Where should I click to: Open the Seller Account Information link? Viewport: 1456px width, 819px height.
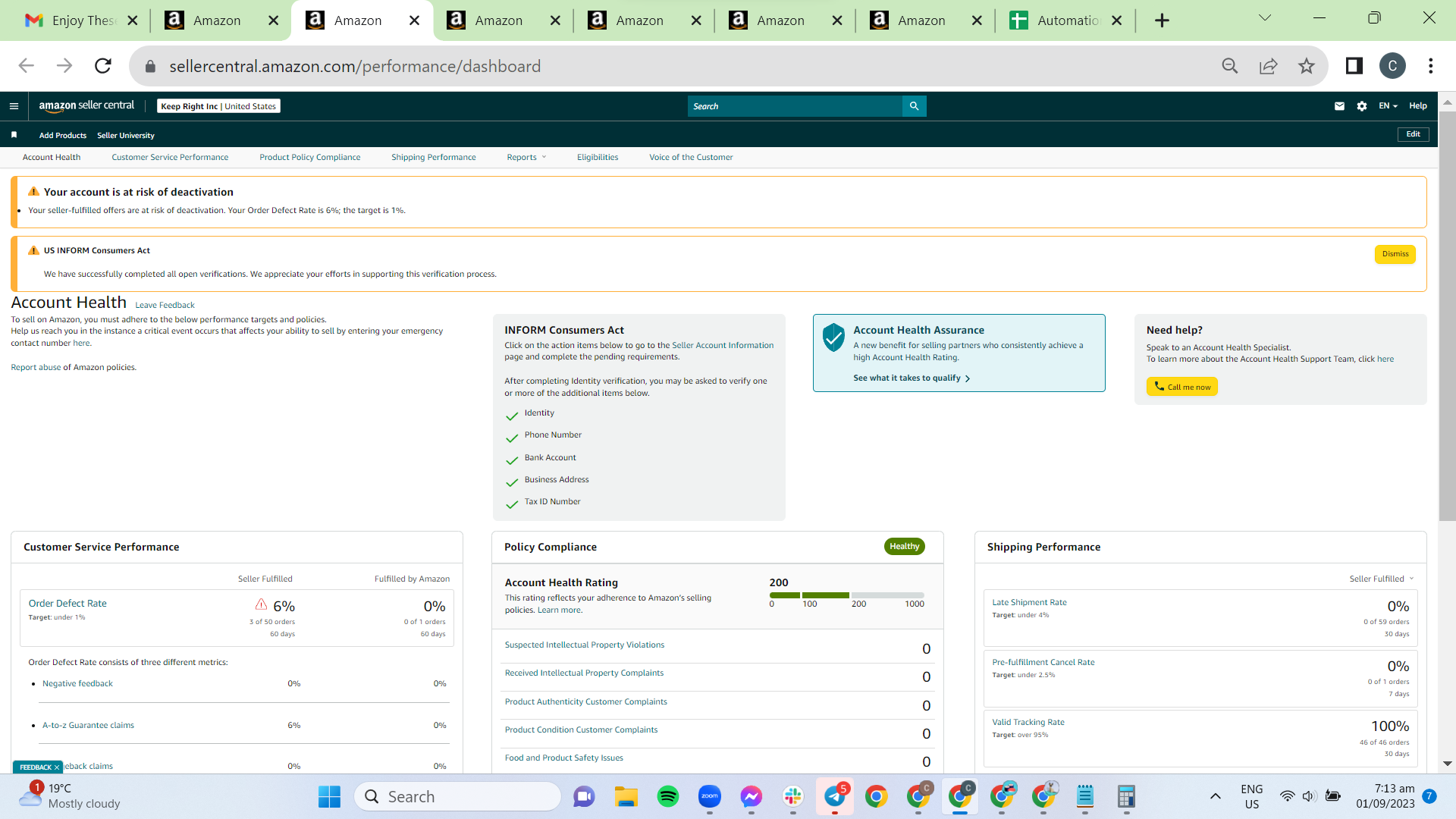(723, 345)
